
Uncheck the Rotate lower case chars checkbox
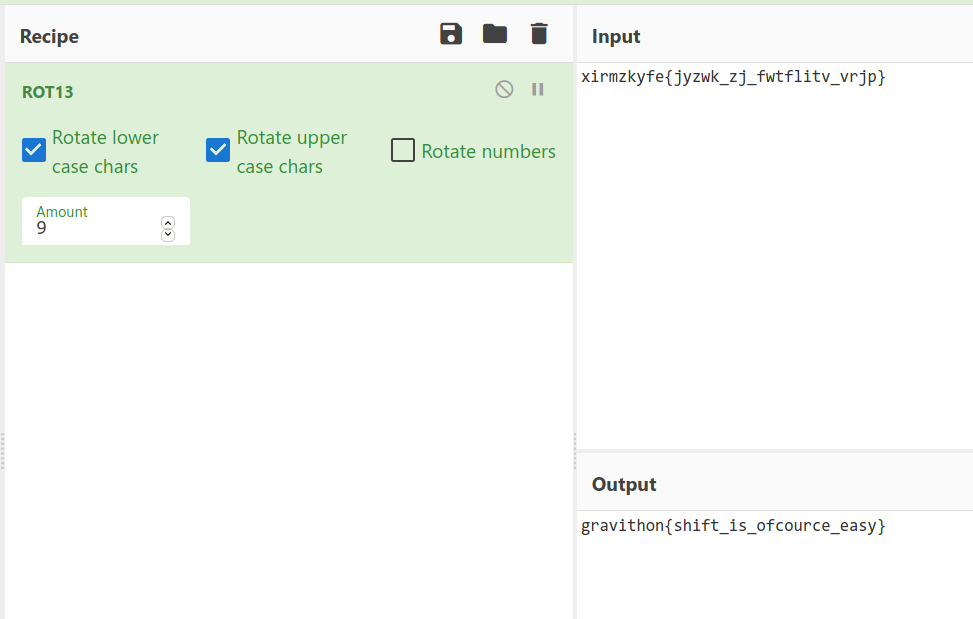tap(34, 150)
